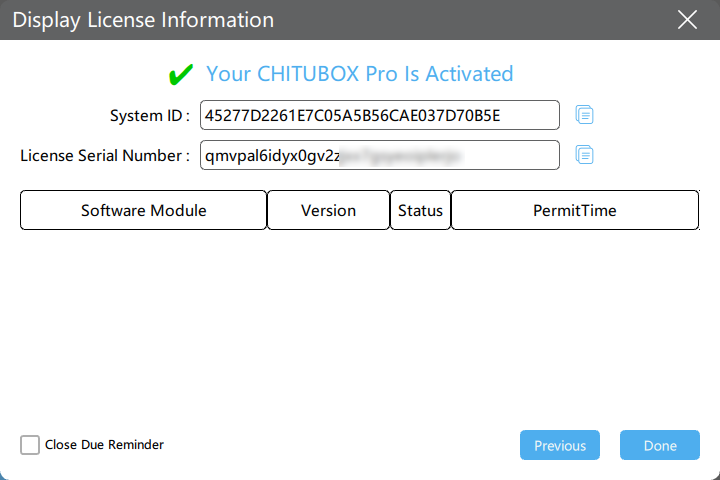Copy the License Serial Number
The image size is (720, 480).
(584, 155)
